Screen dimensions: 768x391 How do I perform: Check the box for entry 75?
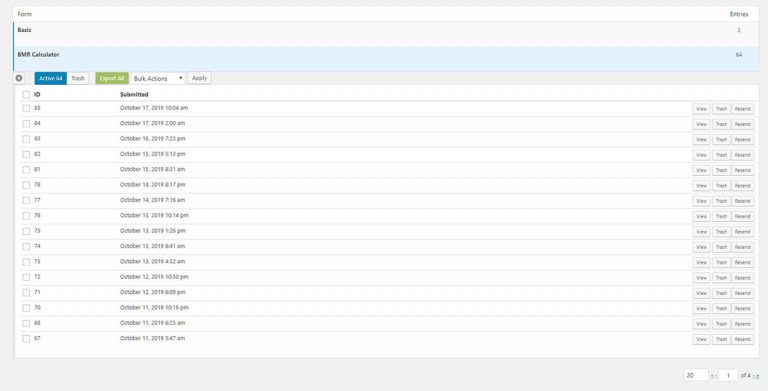(26, 231)
